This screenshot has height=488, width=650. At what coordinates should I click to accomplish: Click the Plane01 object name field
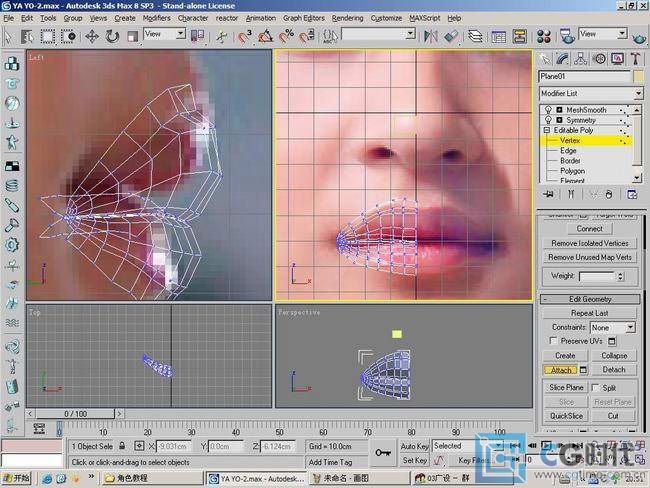[585, 77]
